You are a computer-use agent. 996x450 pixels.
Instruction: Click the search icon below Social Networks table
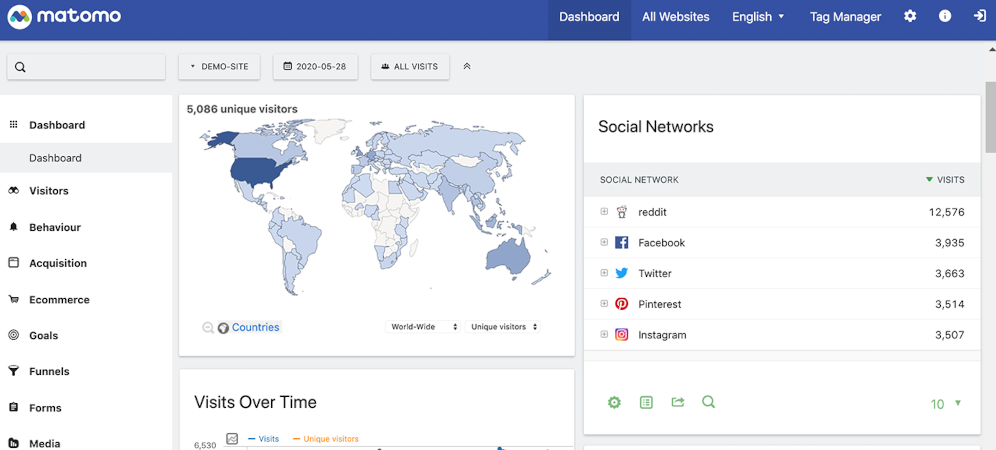coord(708,402)
